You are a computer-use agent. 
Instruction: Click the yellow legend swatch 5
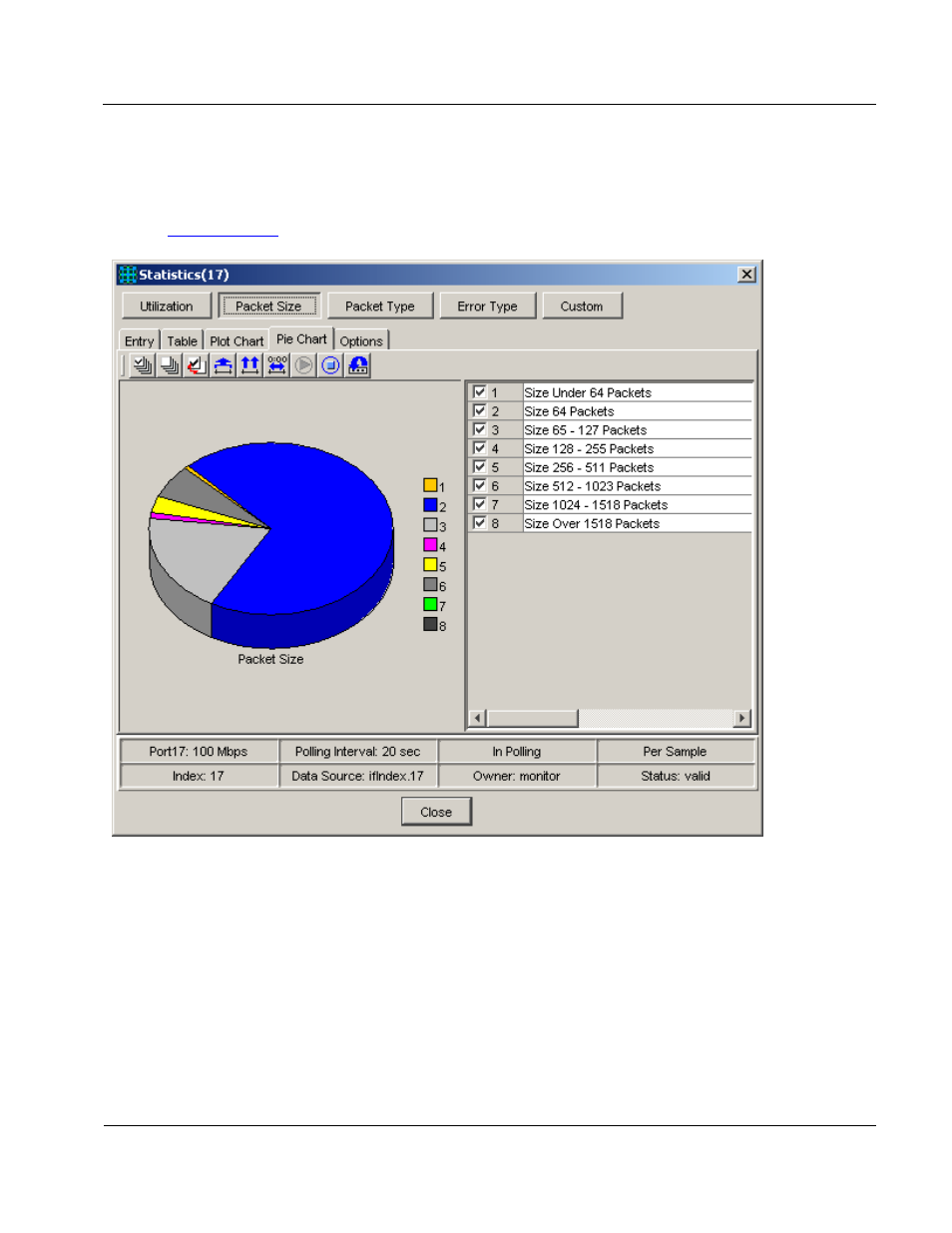click(x=430, y=565)
